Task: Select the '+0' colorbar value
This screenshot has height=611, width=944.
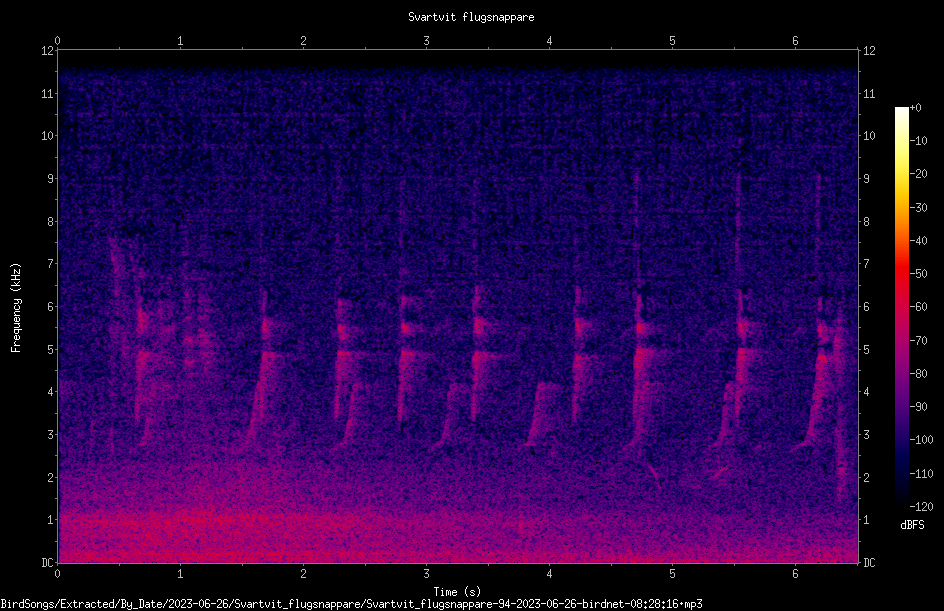Action: pos(915,108)
